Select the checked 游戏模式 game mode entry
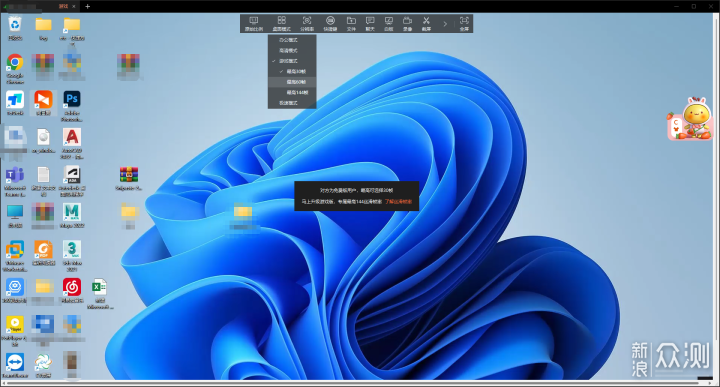 pyautogui.click(x=292, y=61)
